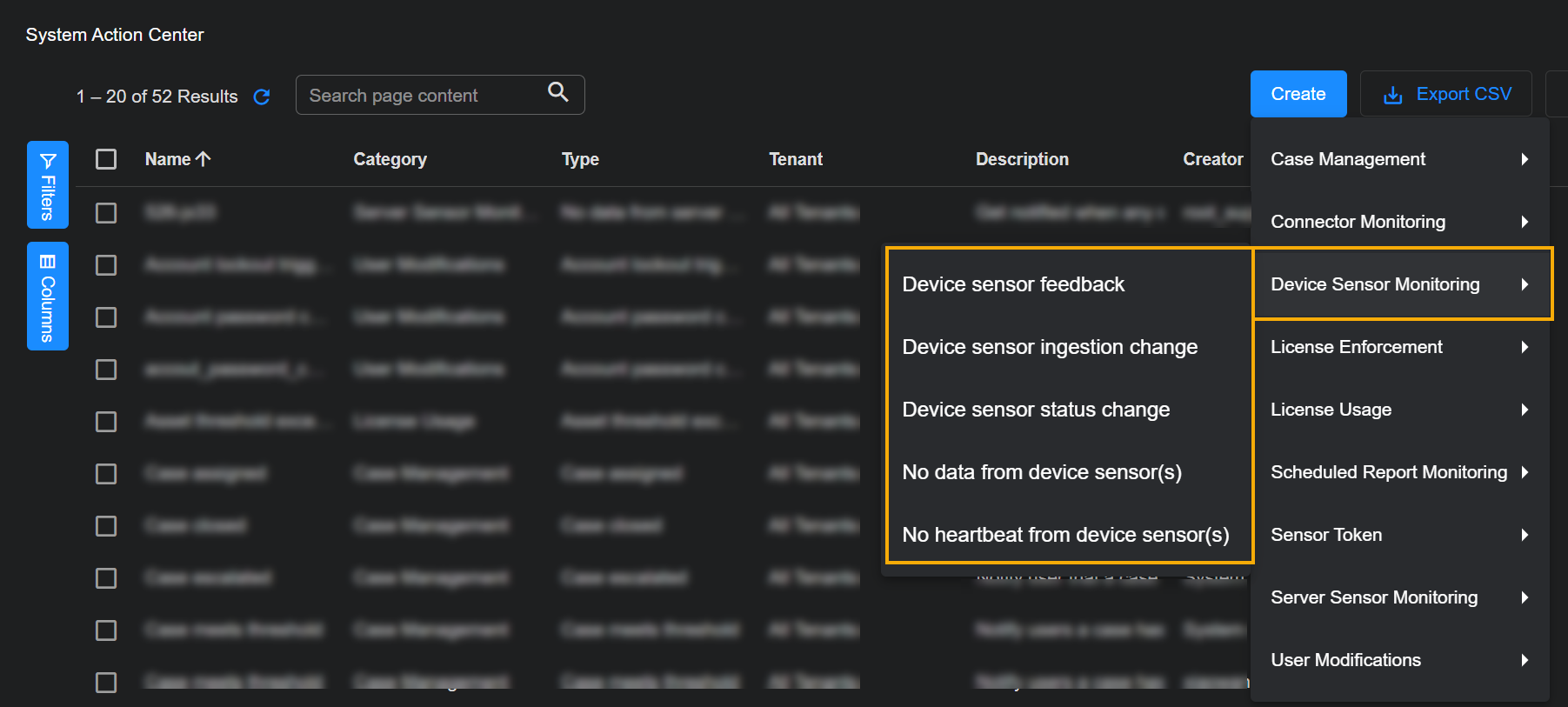Screen dimensions: 1568x707
Task: Expand Connector Monitoring submenu arrow
Action: click(x=1525, y=222)
